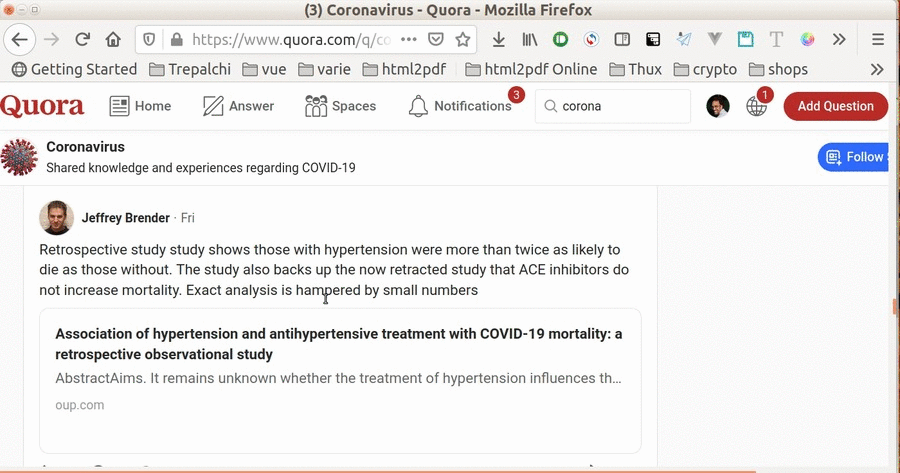Open Notifications tab
Viewport: 900px width, 473px height.
(x=460, y=106)
